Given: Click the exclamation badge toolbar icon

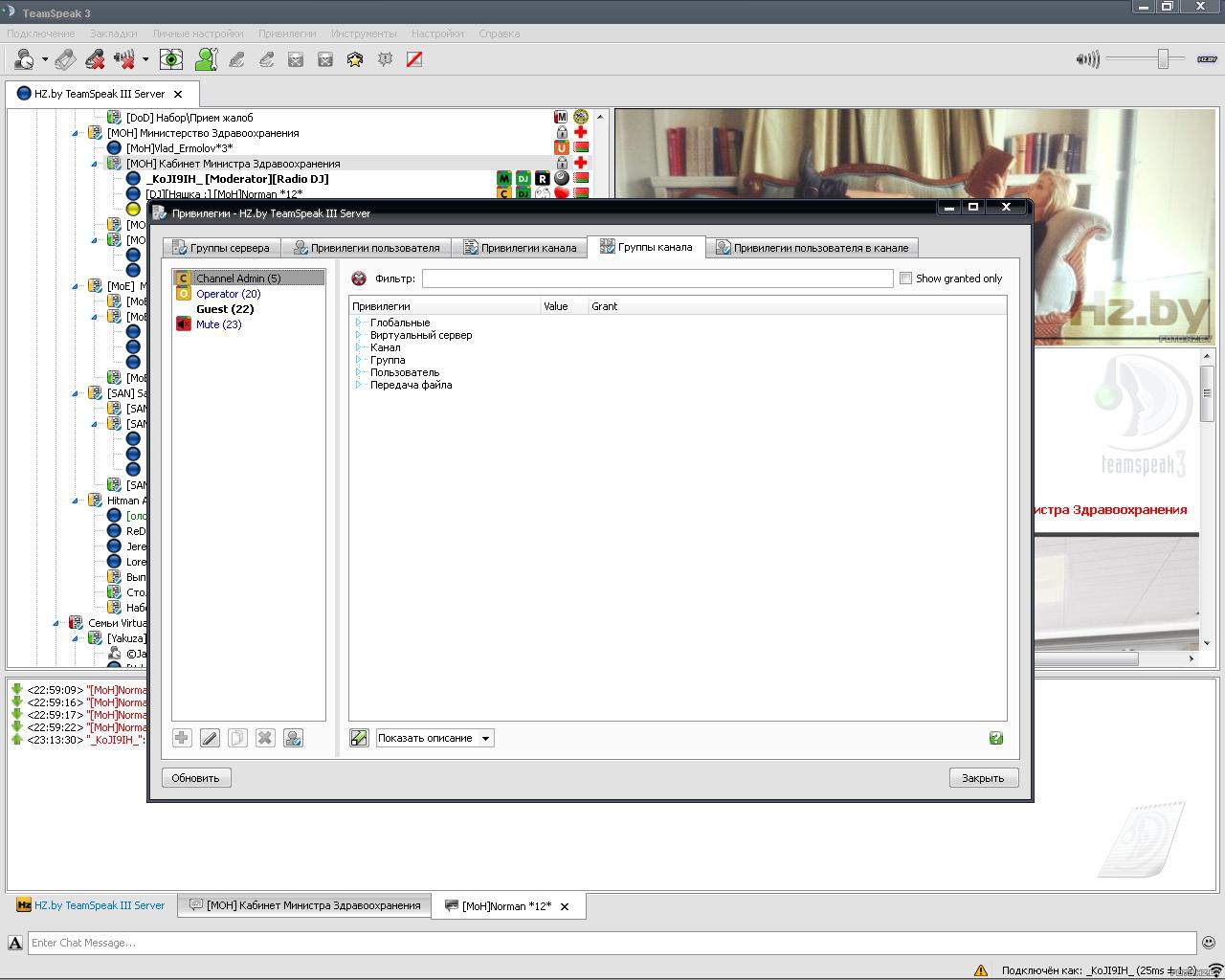Looking at the screenshot, I should [385, 59].
